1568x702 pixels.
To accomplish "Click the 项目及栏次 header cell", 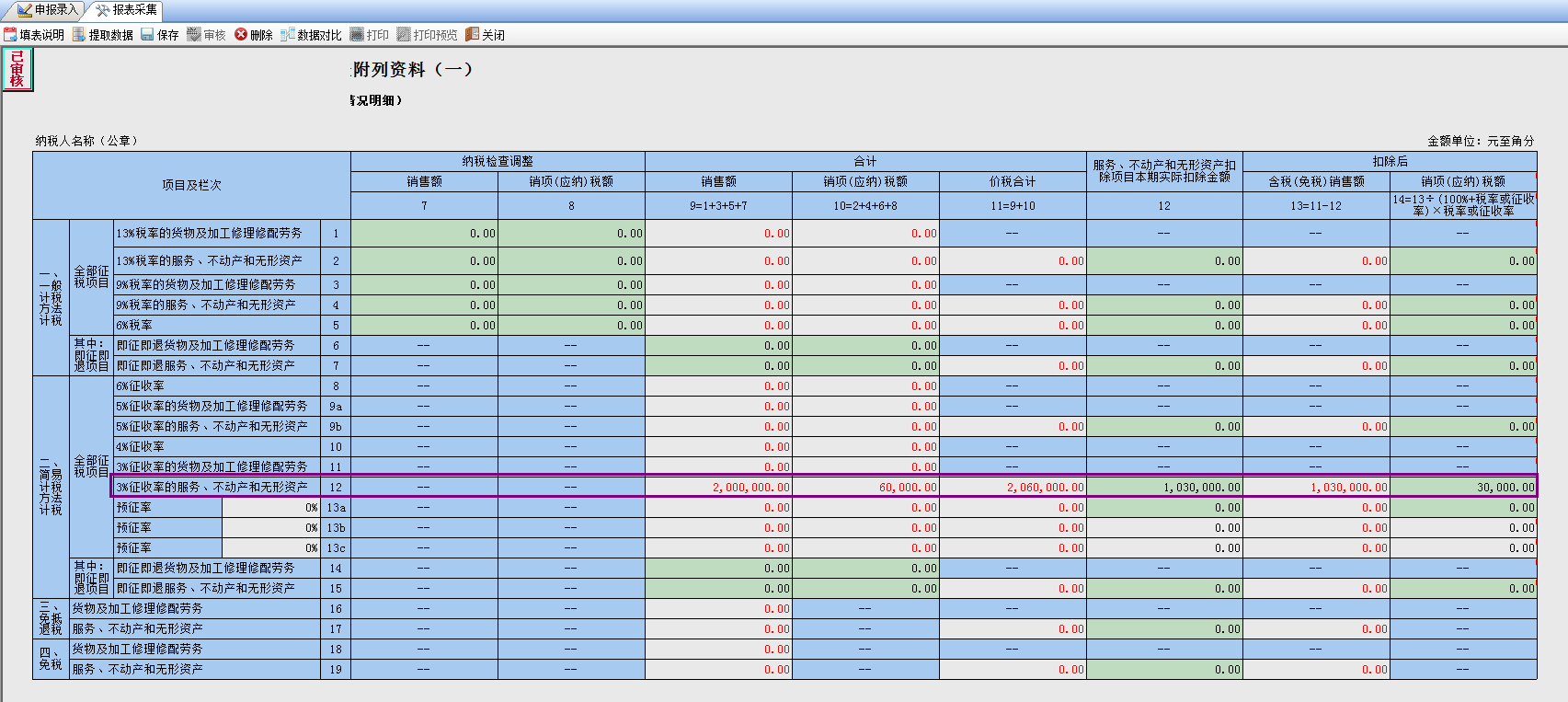I will pyautogui.click(x=191, y=185).
